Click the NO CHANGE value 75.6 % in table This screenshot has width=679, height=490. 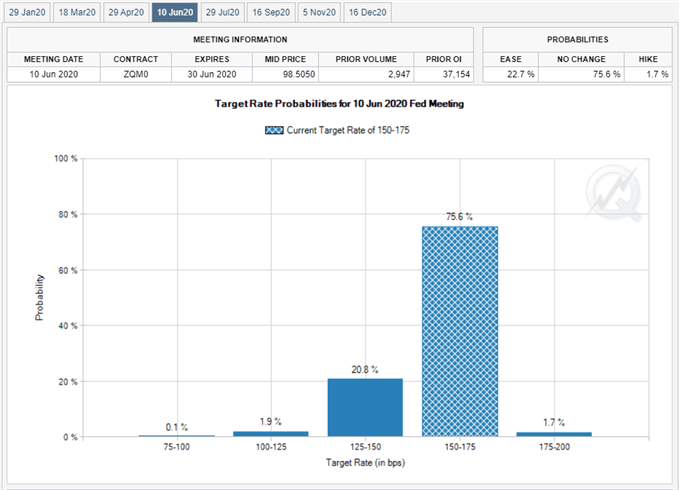(x=606, y=74)
